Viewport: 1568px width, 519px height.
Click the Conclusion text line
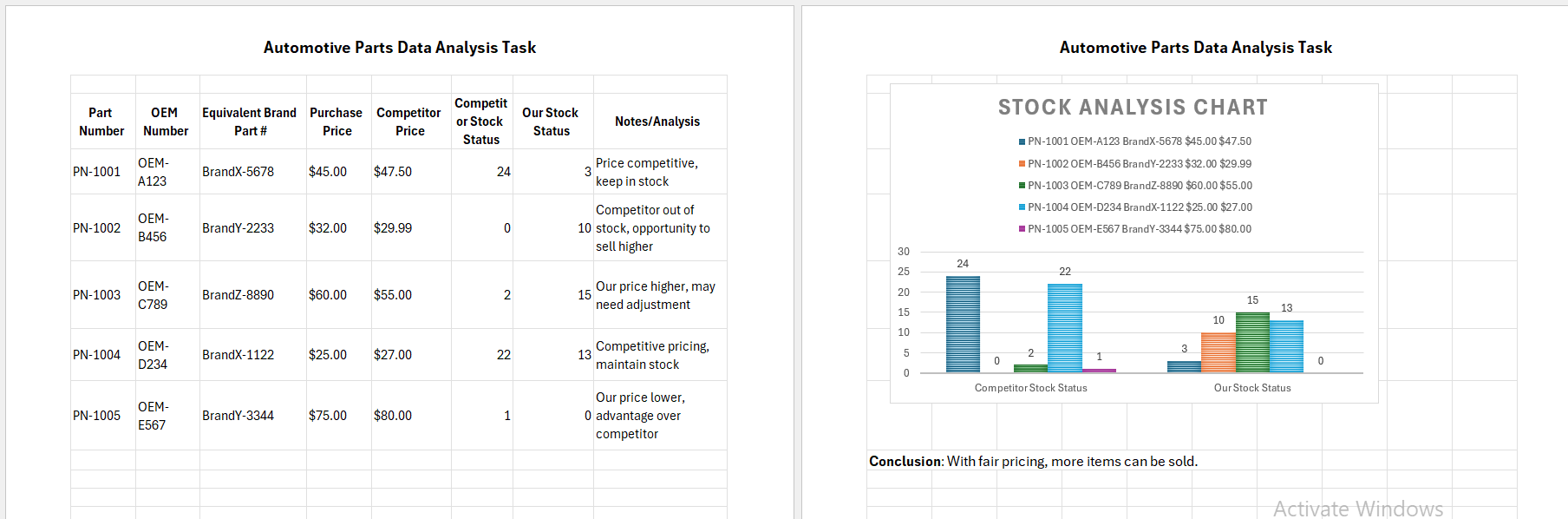pos(1033,462)
